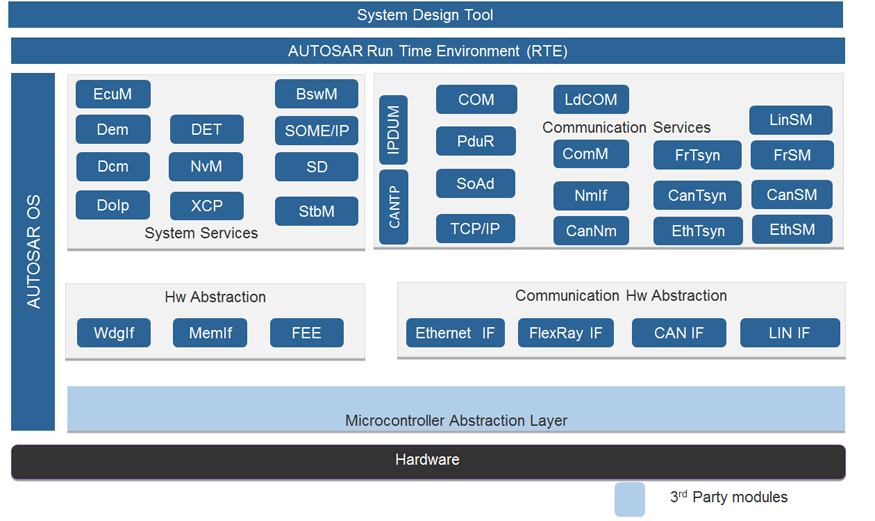The image size is (875, 521).
Task: Click the vertical AUTOSAR OS block
Action: [x=33, y=252]
